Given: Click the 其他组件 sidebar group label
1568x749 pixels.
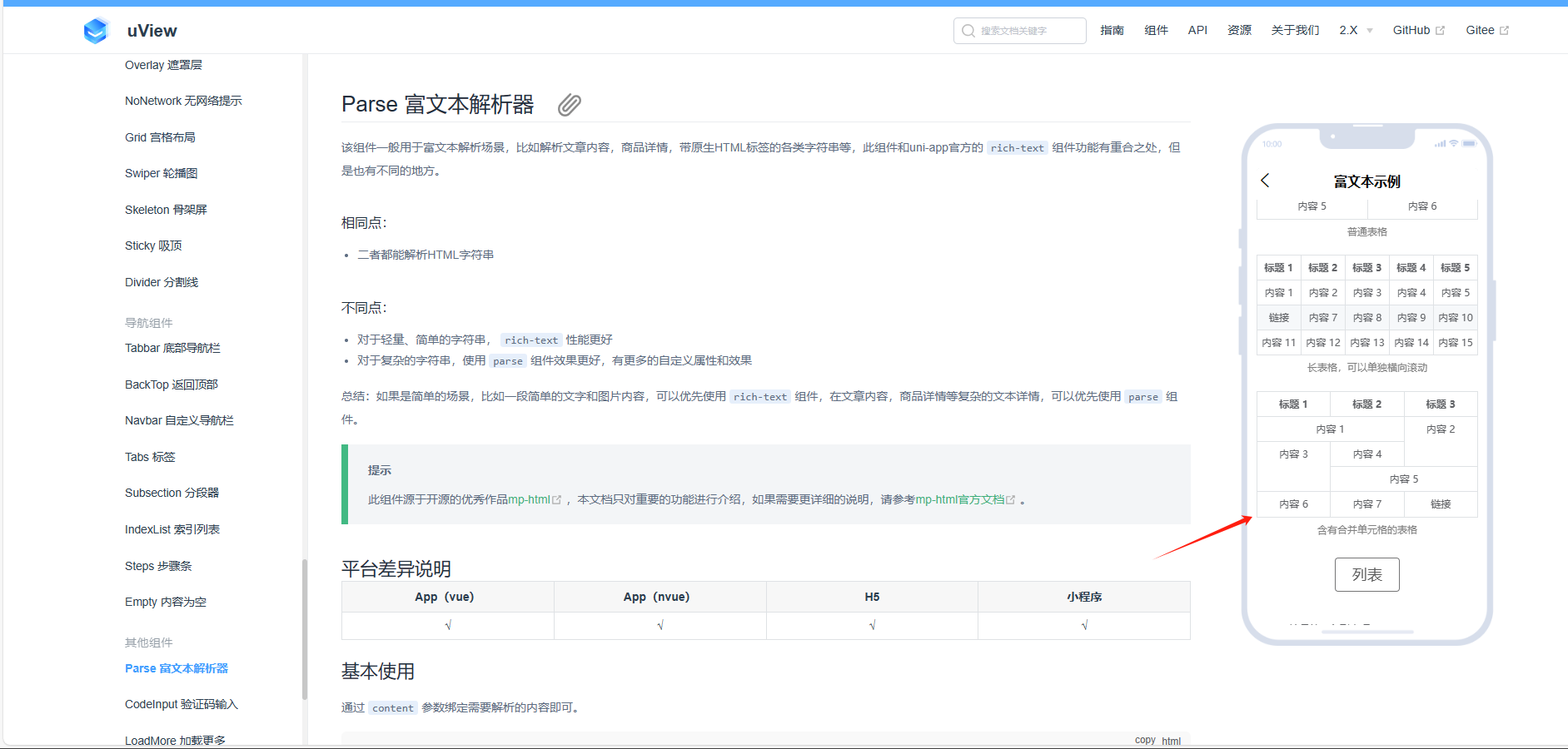Looking at the screenshot, I should (149, 642).
